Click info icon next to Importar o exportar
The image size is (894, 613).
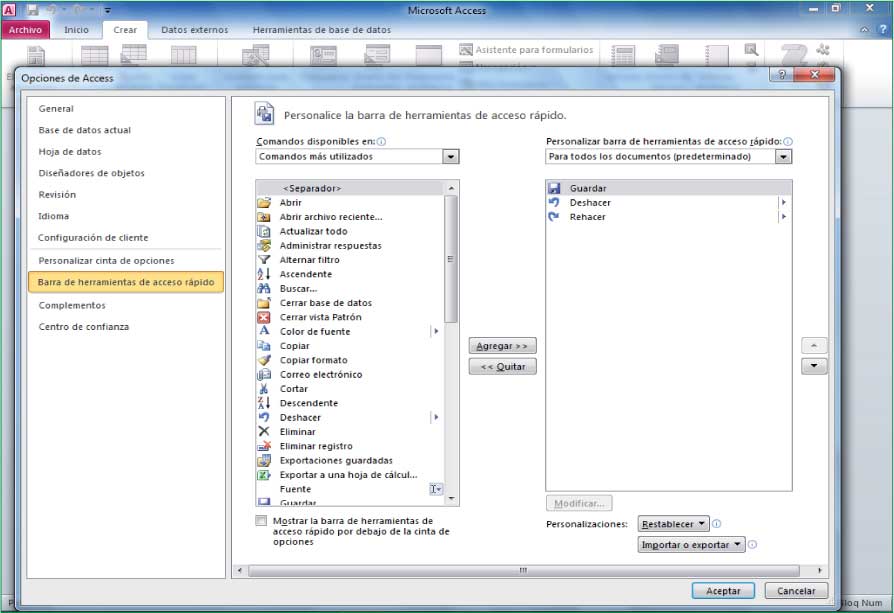click(753, 545)
